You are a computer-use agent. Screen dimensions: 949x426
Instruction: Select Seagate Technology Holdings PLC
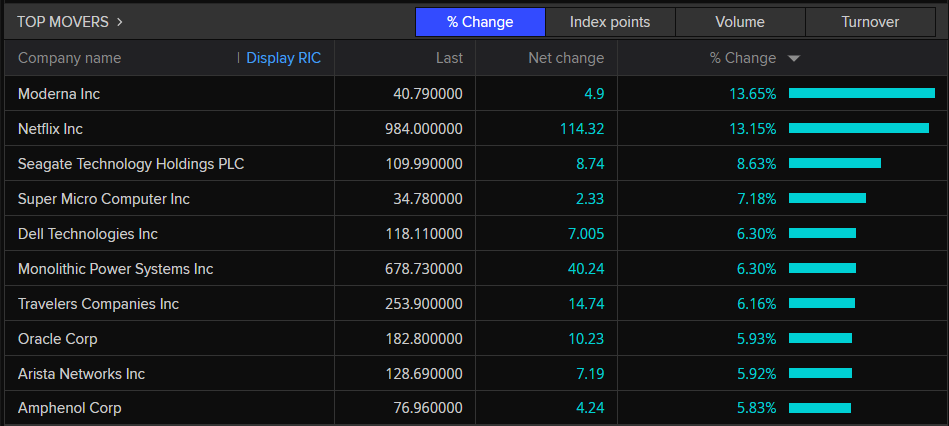131,164
